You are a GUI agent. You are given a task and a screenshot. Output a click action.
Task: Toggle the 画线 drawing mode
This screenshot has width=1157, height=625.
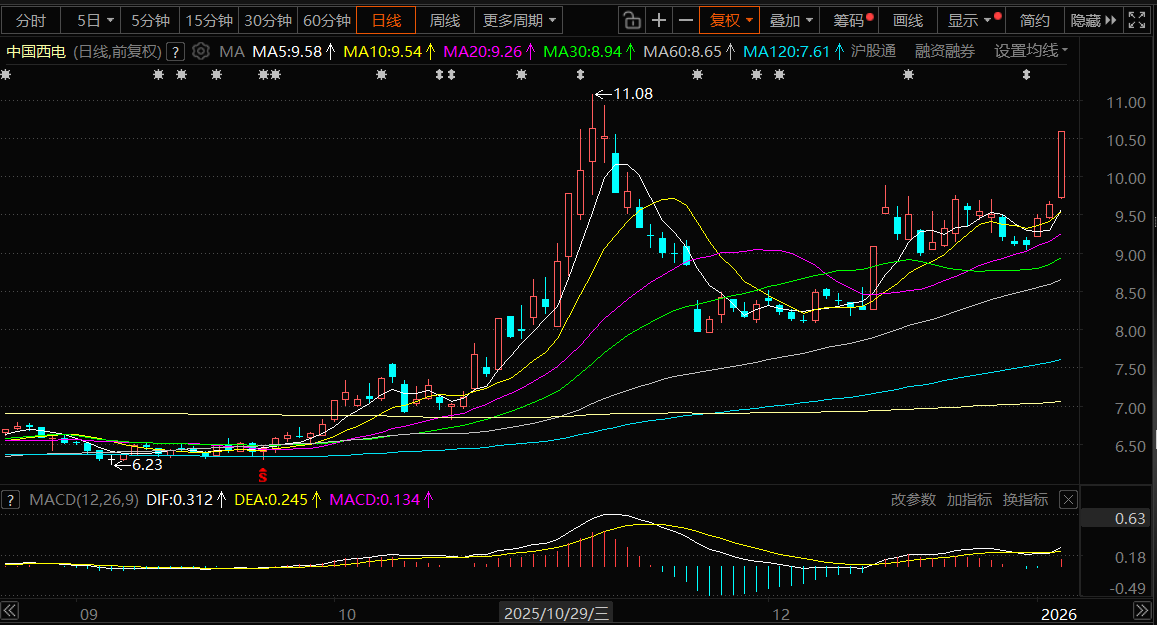click(907, 20)
